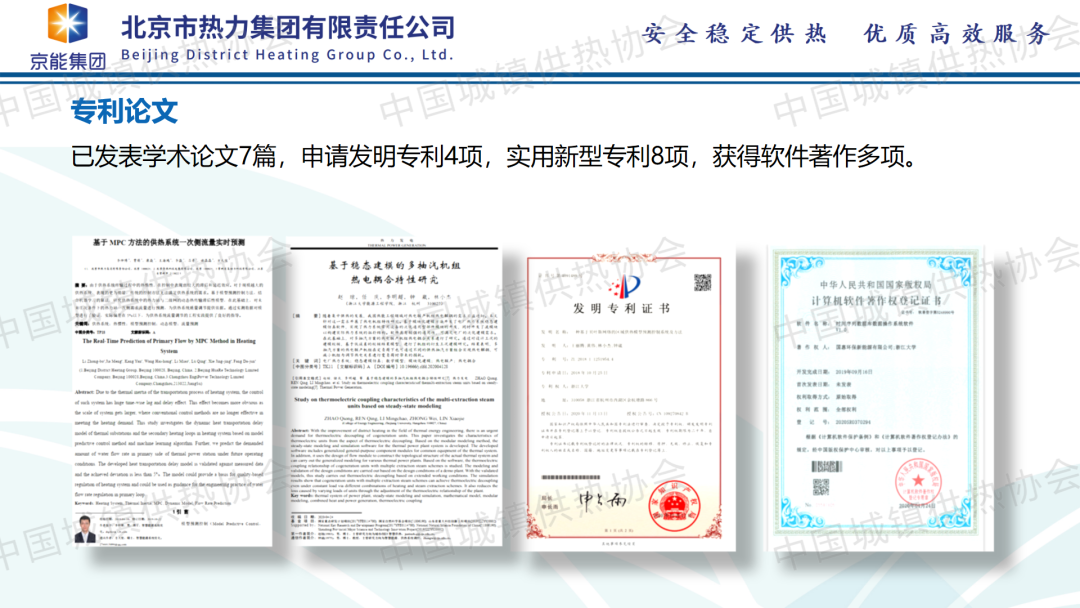Click the 优质高效服务 slogan text
Viewport: 1080px width, 608px height.
pos(957,34)
